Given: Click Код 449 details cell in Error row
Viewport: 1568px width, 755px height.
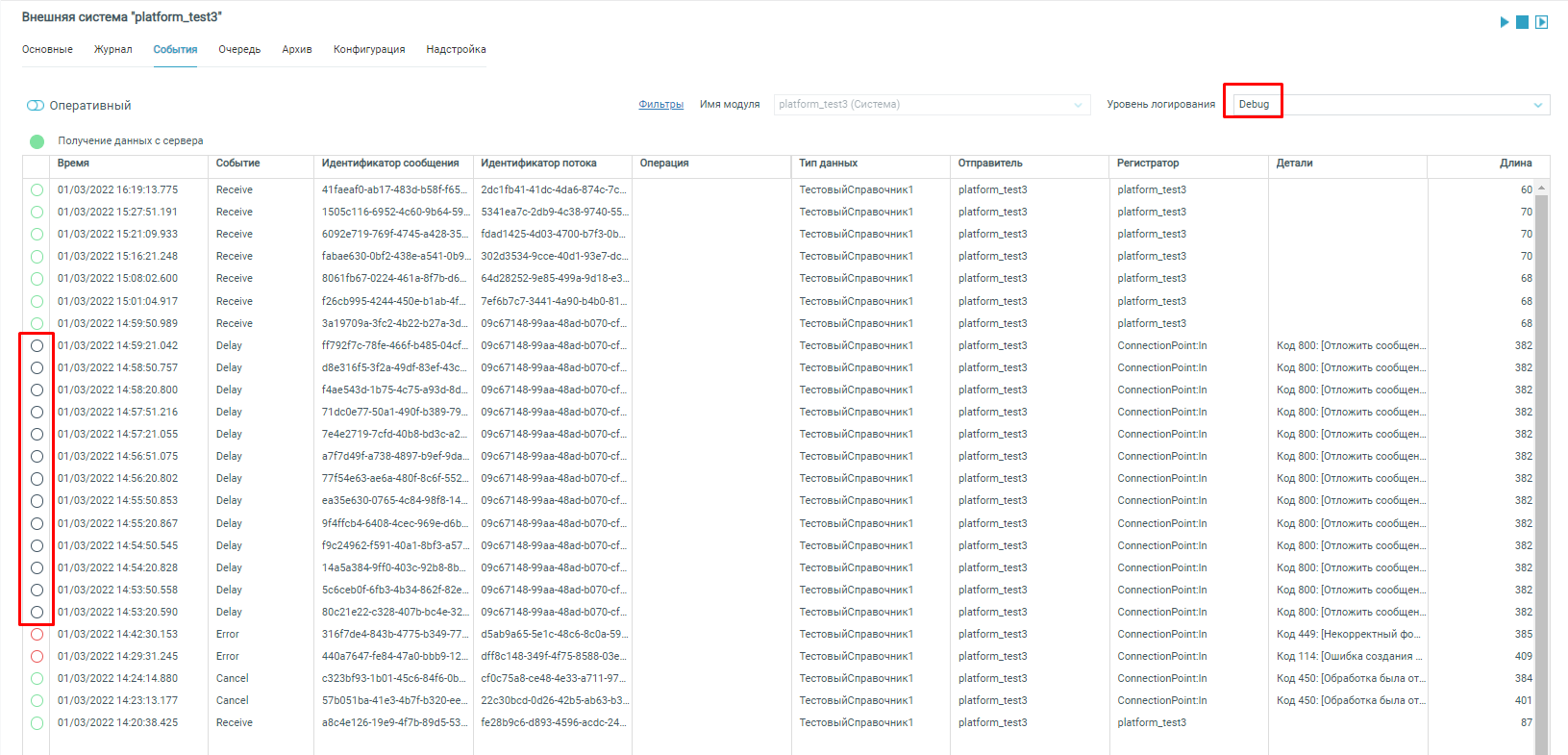Looking at the screenshot, I should [x=1348, y=635].
